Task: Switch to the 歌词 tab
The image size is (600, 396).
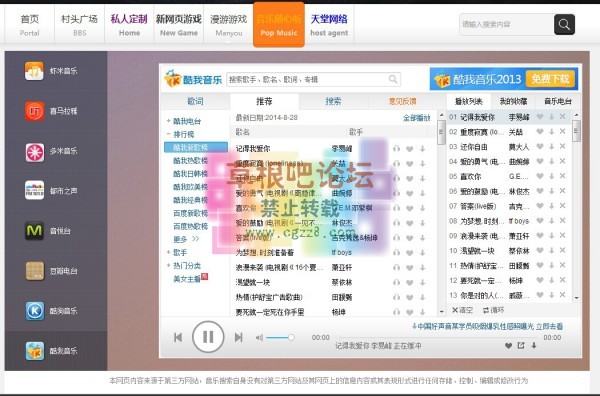Action: [196, 101]
